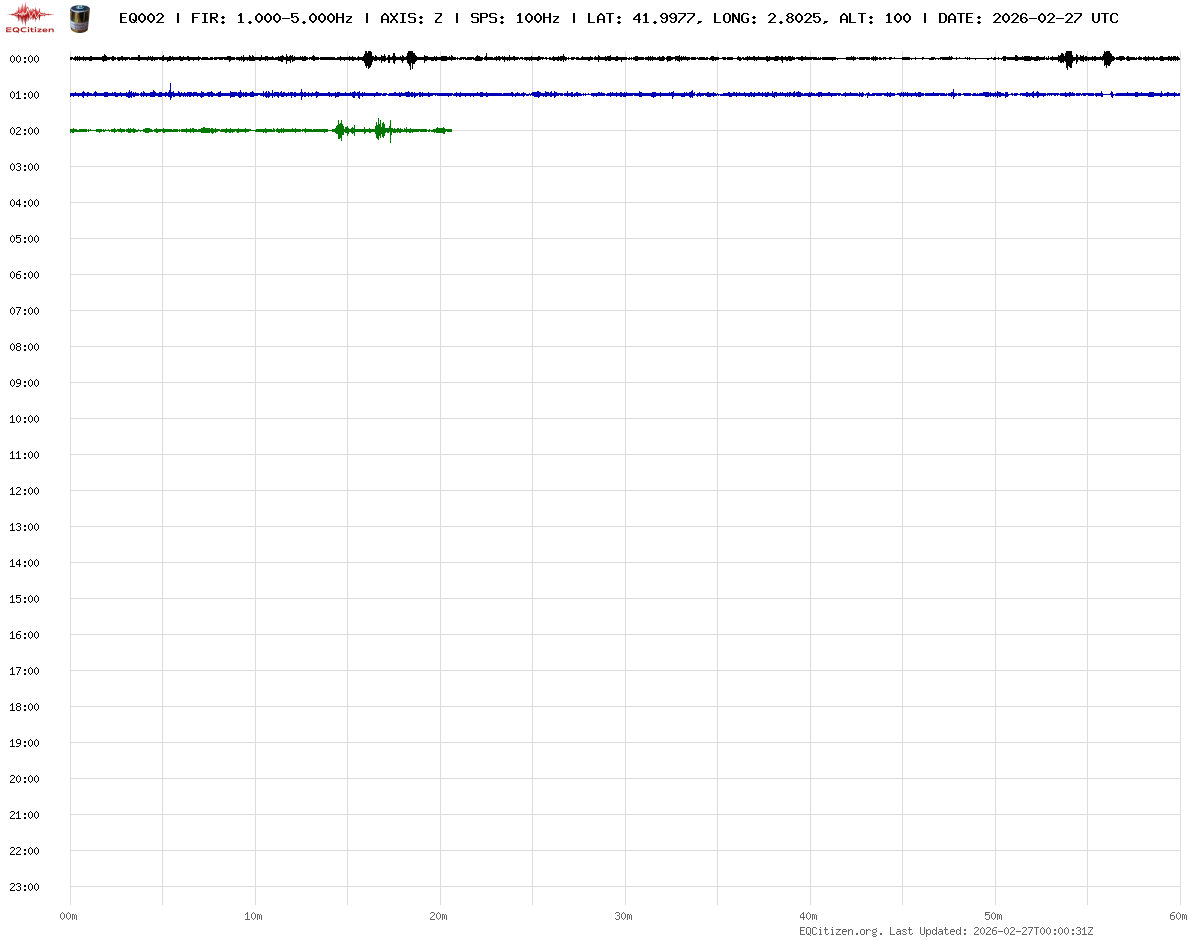Viewport: 1200px width, 940px height.
Task: Click the first black burst near 16 minutes
Action: click(368, 59)
